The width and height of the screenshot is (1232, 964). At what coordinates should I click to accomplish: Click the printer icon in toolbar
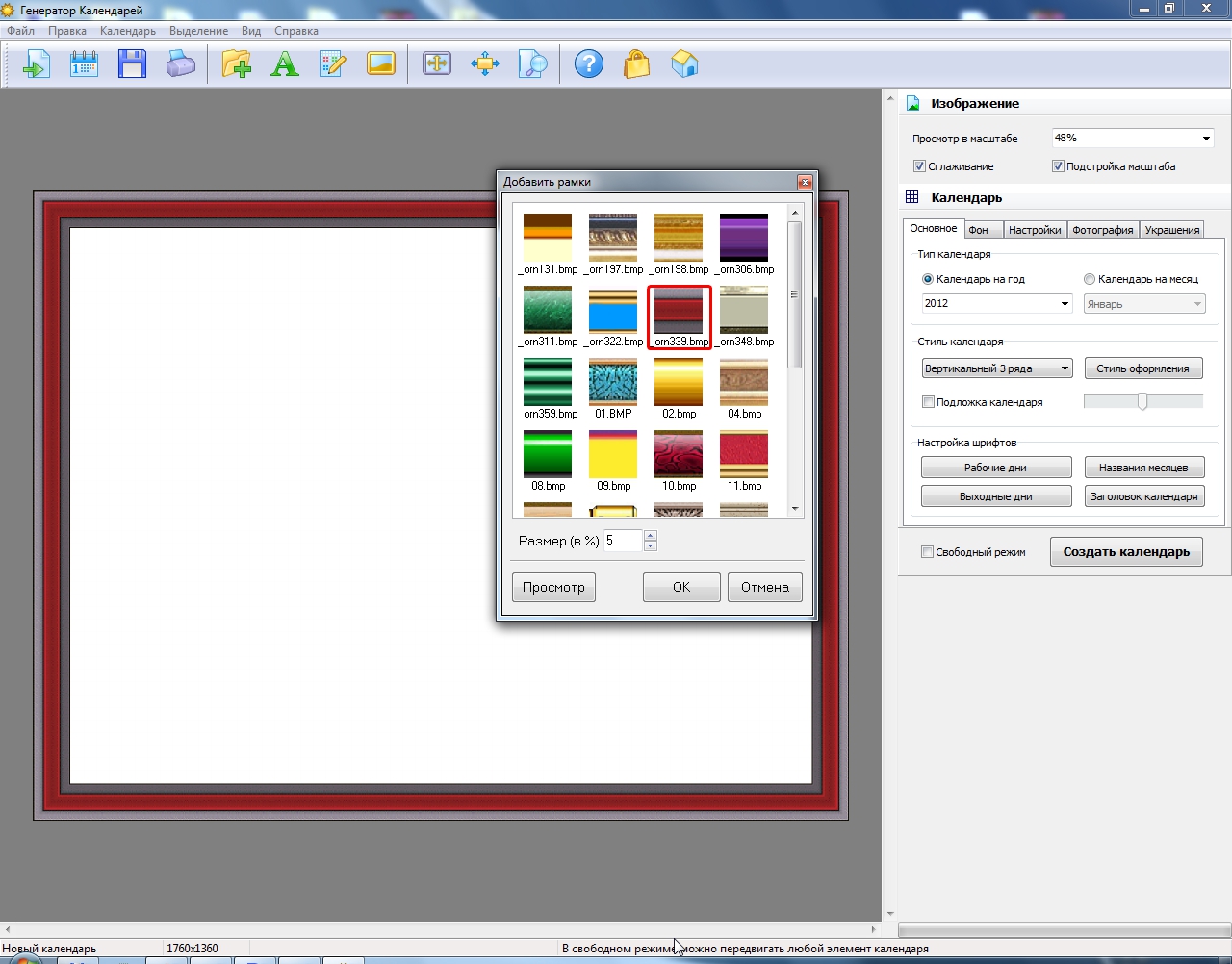[181, 64]
